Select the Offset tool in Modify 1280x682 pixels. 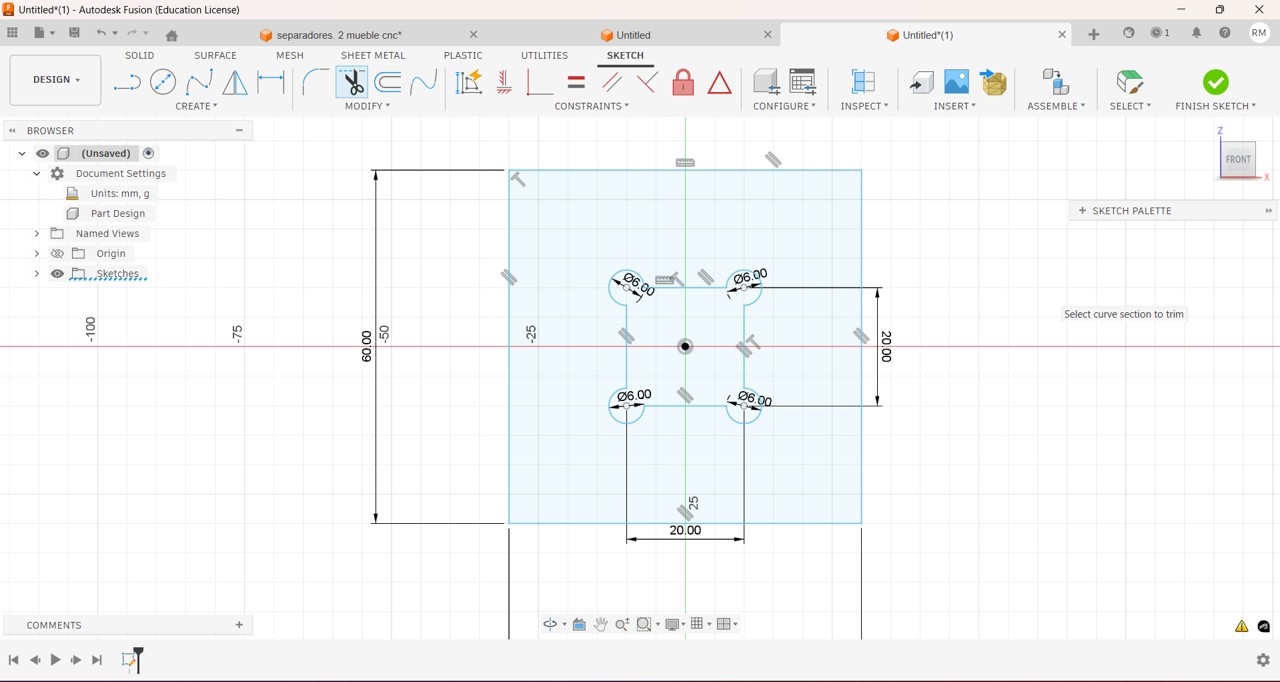coord(388,82)
